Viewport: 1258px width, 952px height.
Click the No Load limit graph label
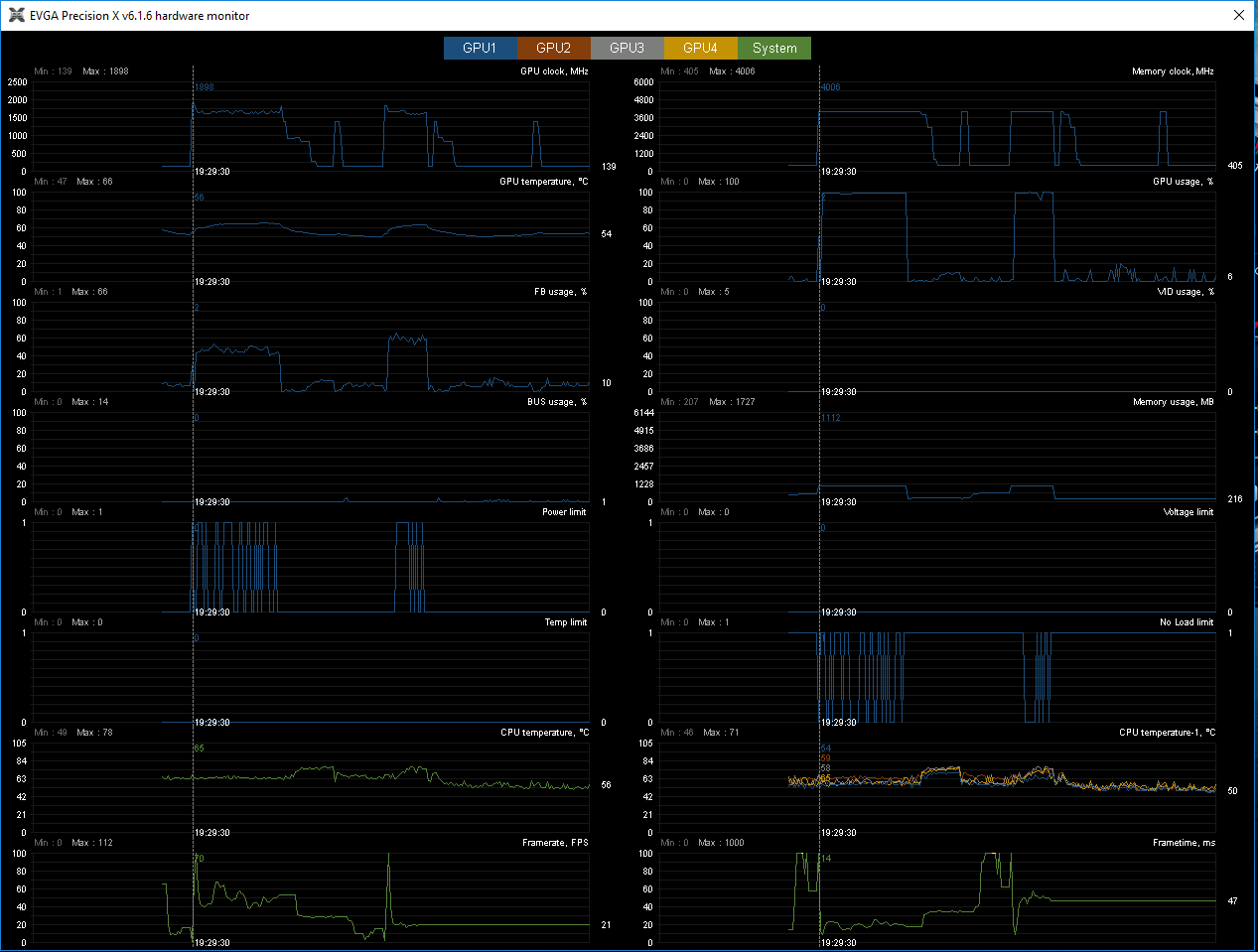pyautogui.click(x=1187, y=622)
